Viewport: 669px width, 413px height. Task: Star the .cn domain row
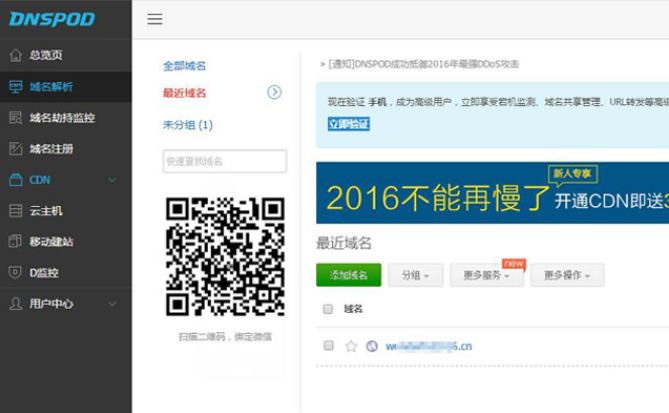351,346
